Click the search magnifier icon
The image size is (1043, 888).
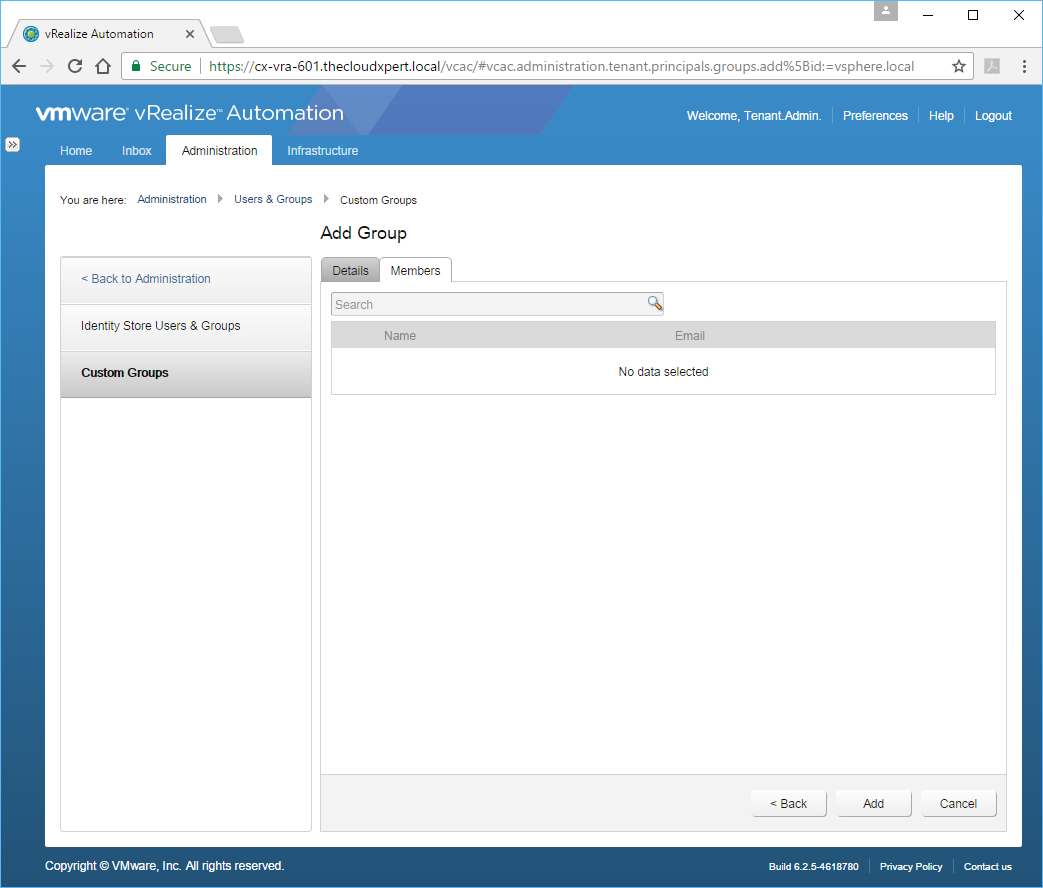coord(654,304)
